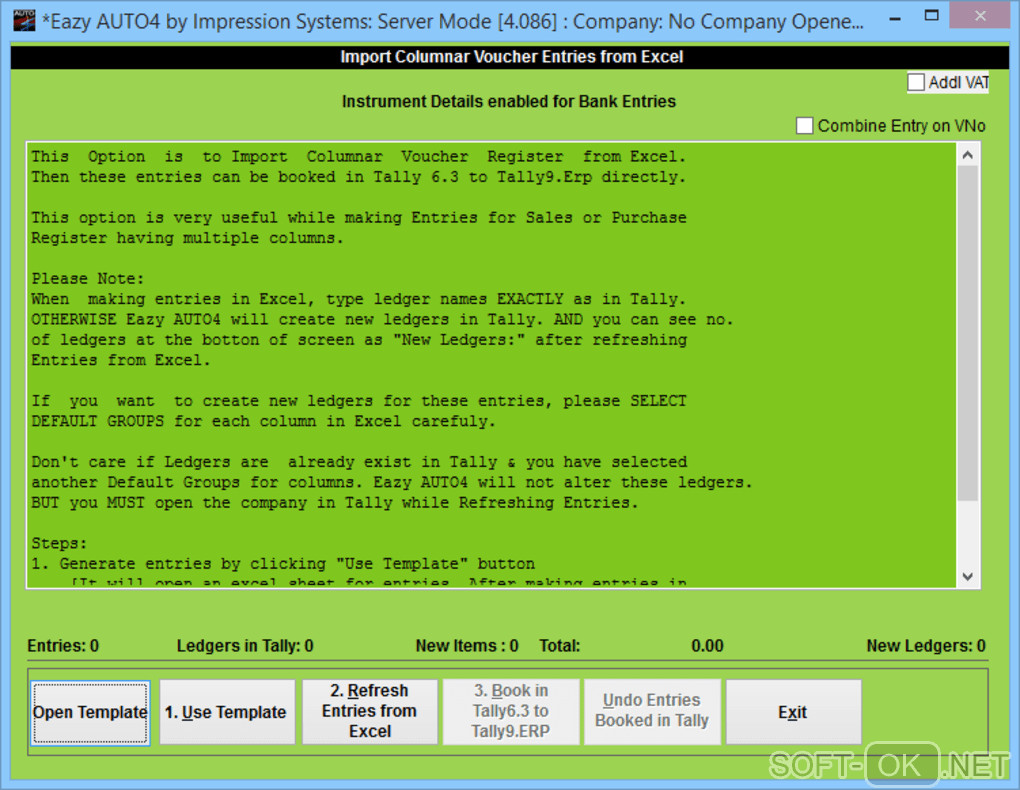Click the 'New Ledgers: 0' label
The height and width of the screenshot is (790, 1020).
pyautogui.click(x=926, y=646)
